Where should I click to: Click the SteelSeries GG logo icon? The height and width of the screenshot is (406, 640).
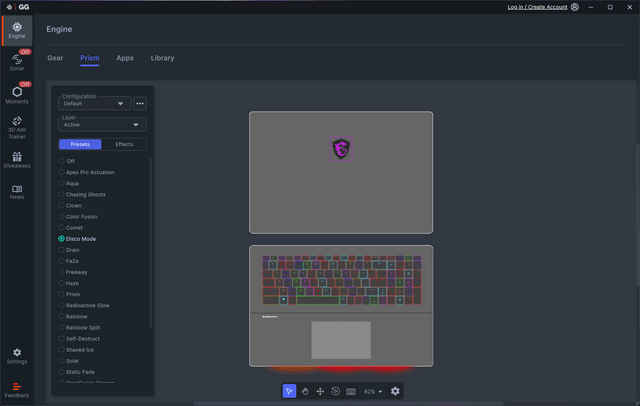(9, 7)
